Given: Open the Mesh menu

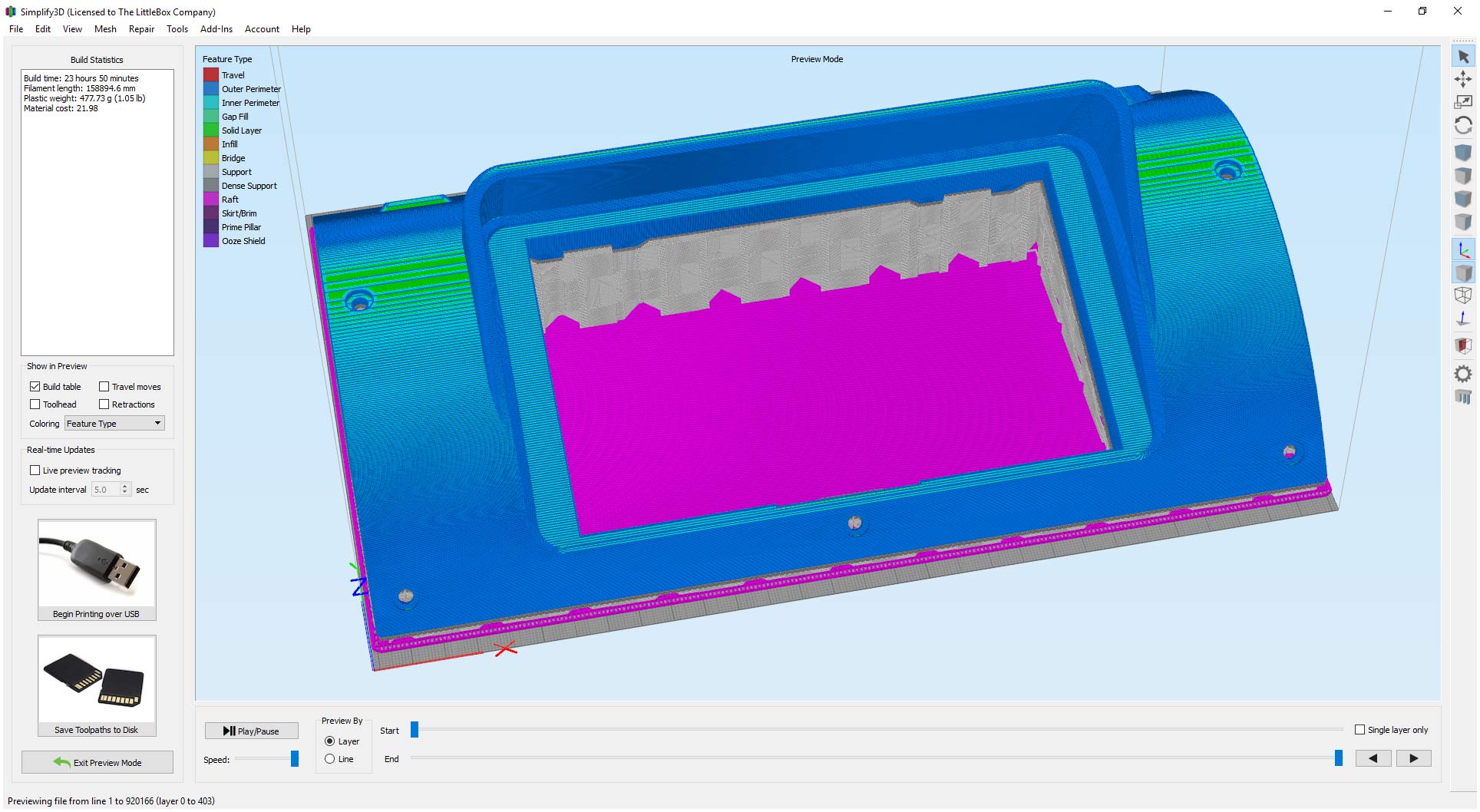Looking at the screenshot, I should (105, 29).
